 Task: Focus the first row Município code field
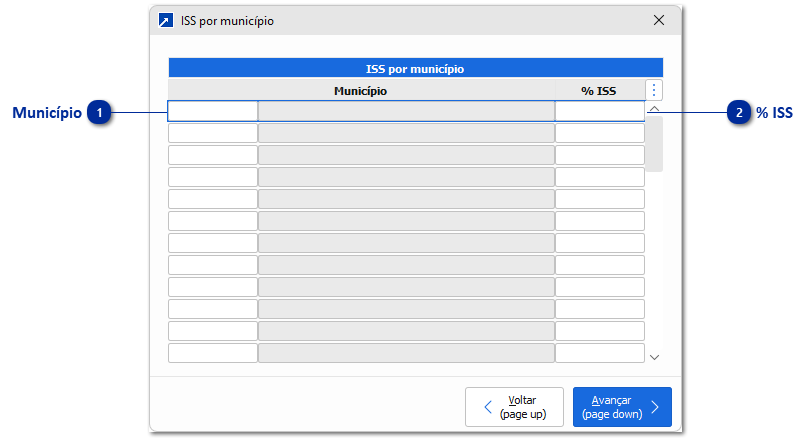[212, 111]
